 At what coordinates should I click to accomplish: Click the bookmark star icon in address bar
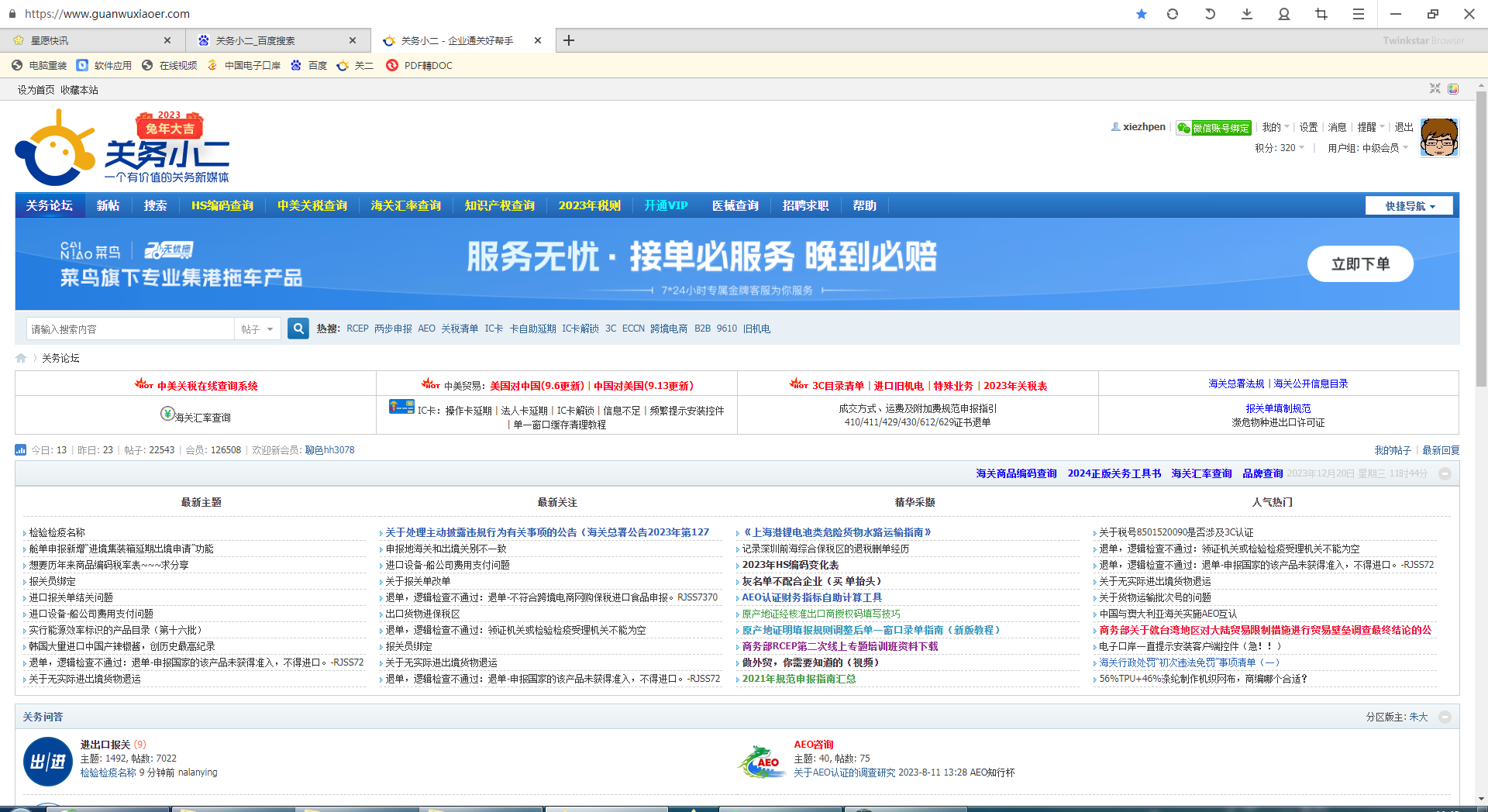point(1141,14)
